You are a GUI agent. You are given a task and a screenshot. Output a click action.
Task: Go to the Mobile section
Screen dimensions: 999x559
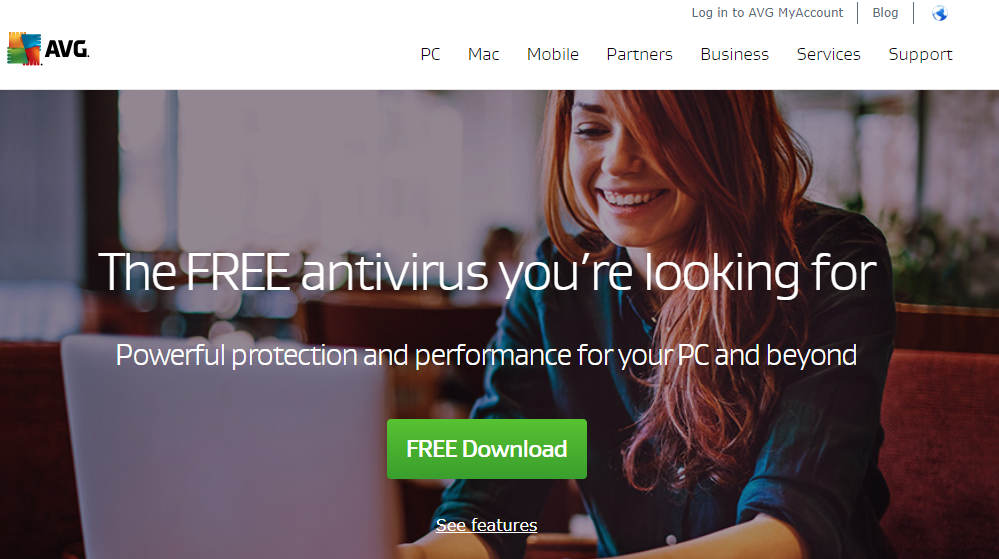(552, 54)
